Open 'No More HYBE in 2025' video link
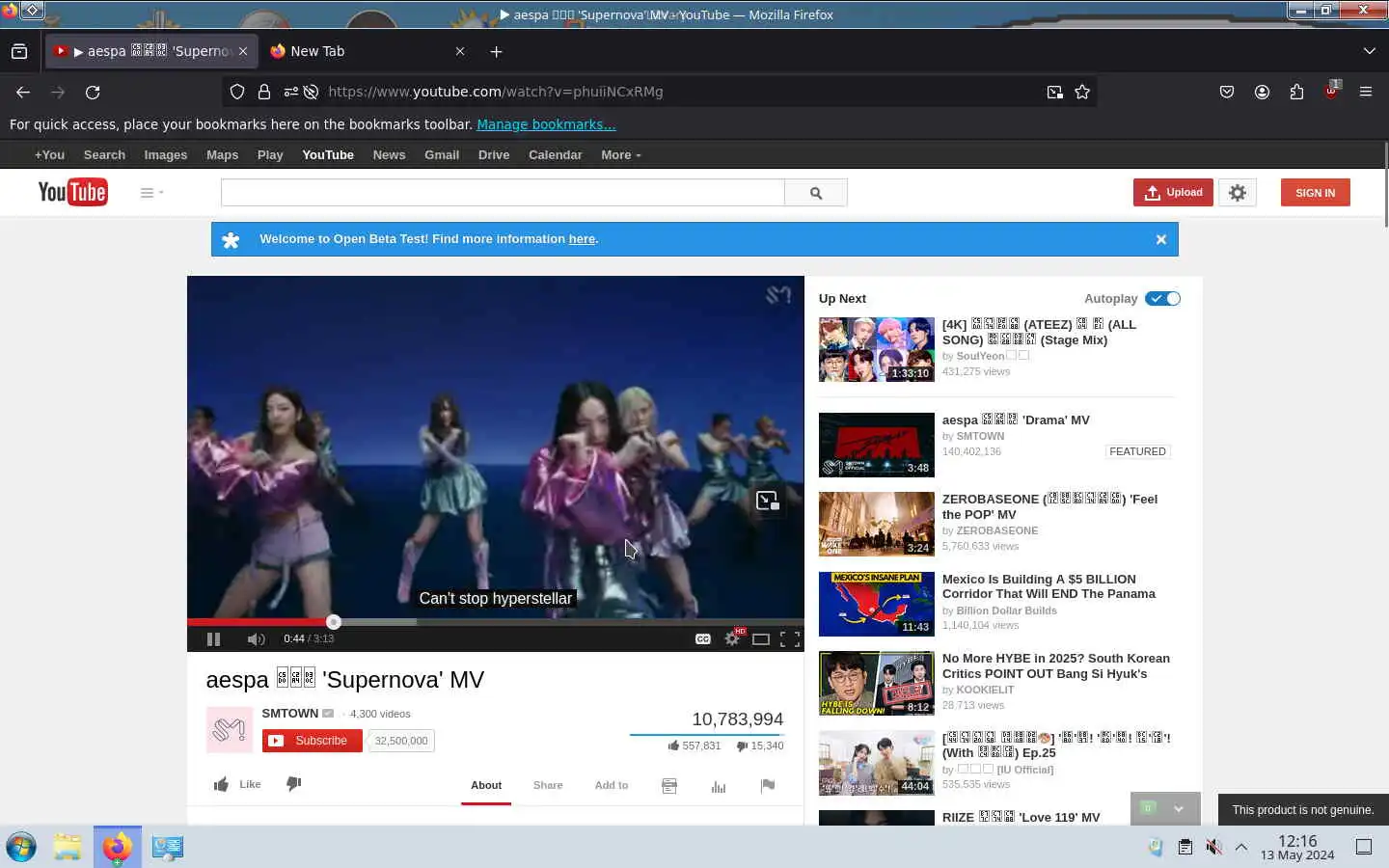This screenshot has height=868, width=1389. (1056, 665)
